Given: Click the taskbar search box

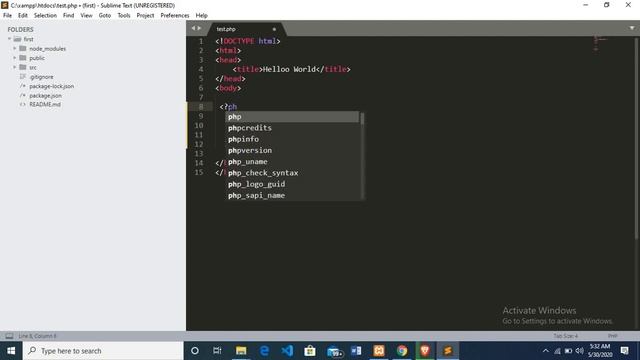Looking at the screenshot, I should pyautogui.click(x=103, y=351).
